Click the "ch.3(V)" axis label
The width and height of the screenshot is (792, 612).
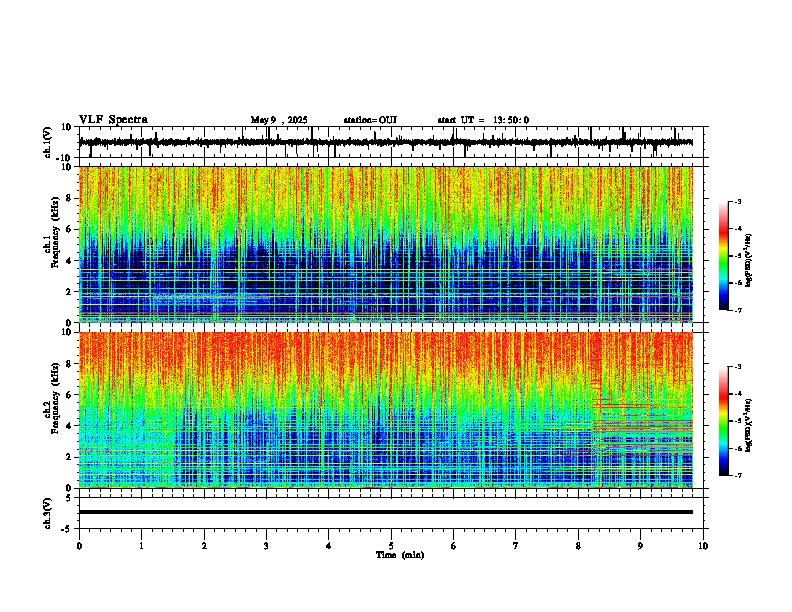pyautogui.click(x=48, y=513)
